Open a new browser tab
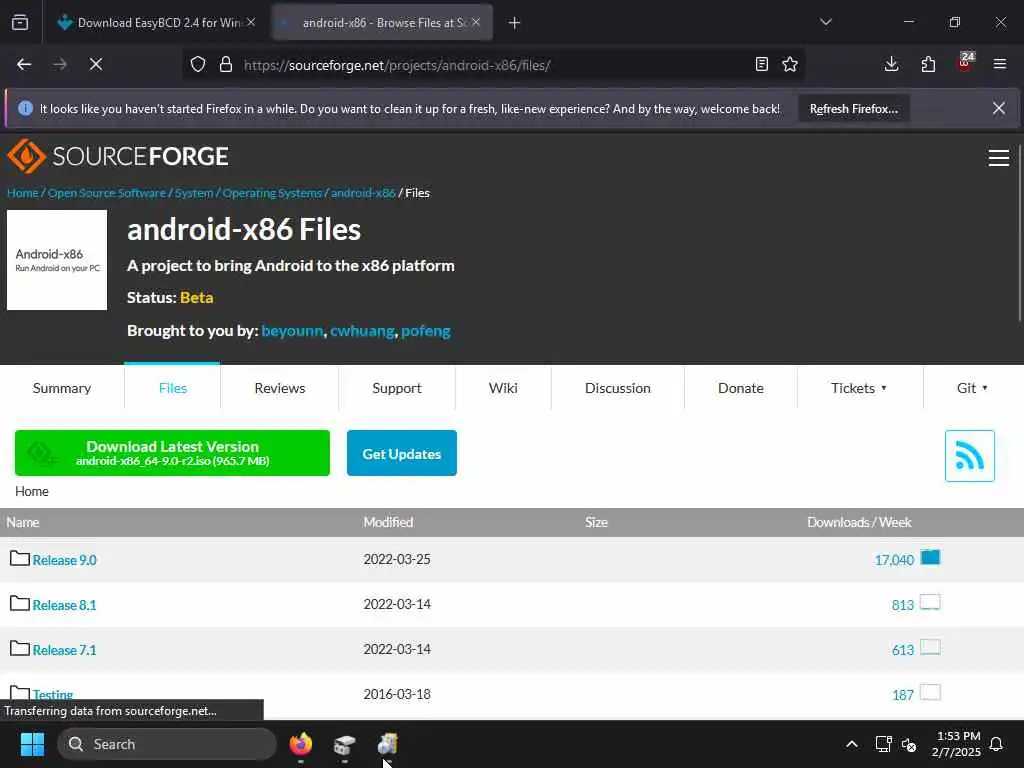This screenshot has height=768, width=1024. tap(515, 23)
